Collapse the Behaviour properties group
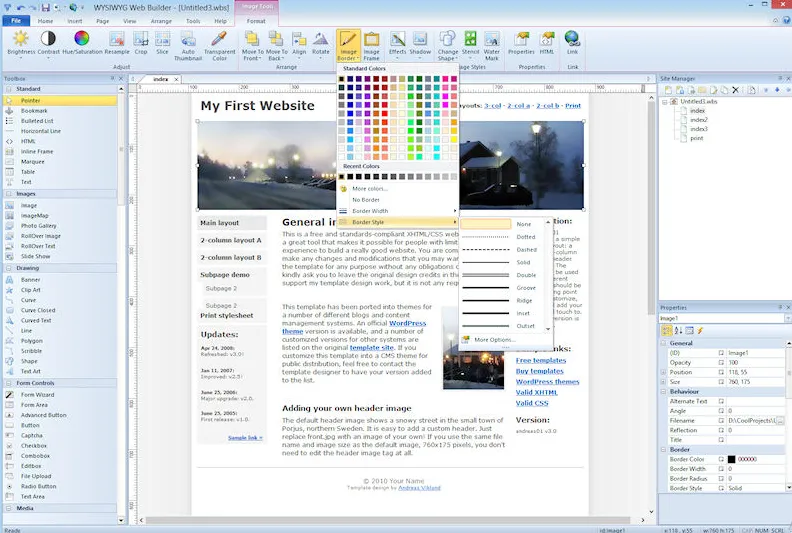 [664, 392]
